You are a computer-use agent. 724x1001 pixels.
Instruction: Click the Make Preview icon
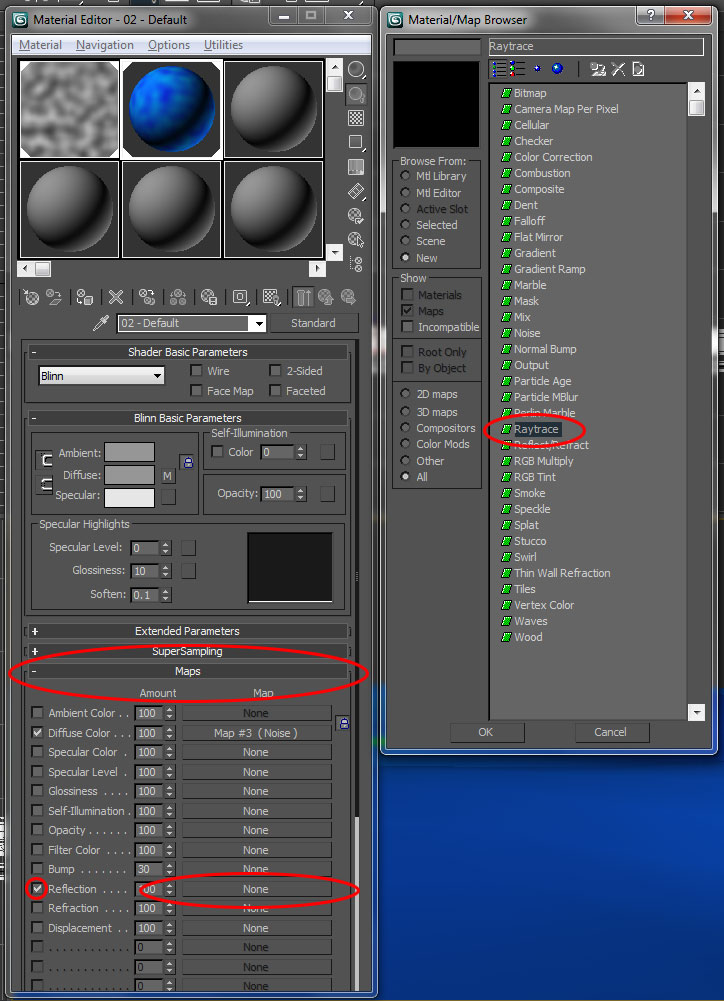coord(356,191)
